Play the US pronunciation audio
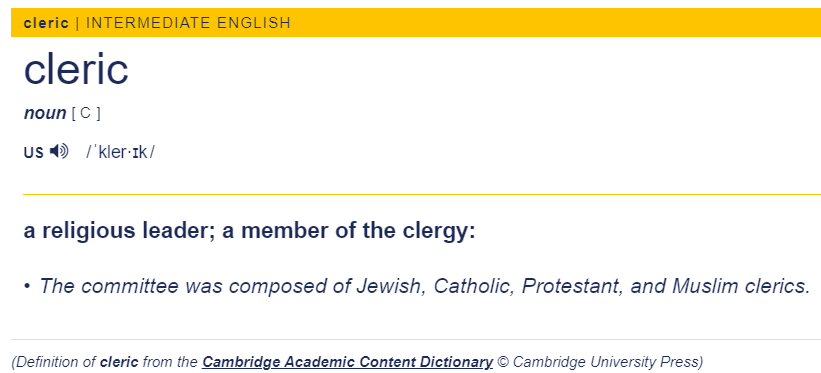 pos(59,152)
